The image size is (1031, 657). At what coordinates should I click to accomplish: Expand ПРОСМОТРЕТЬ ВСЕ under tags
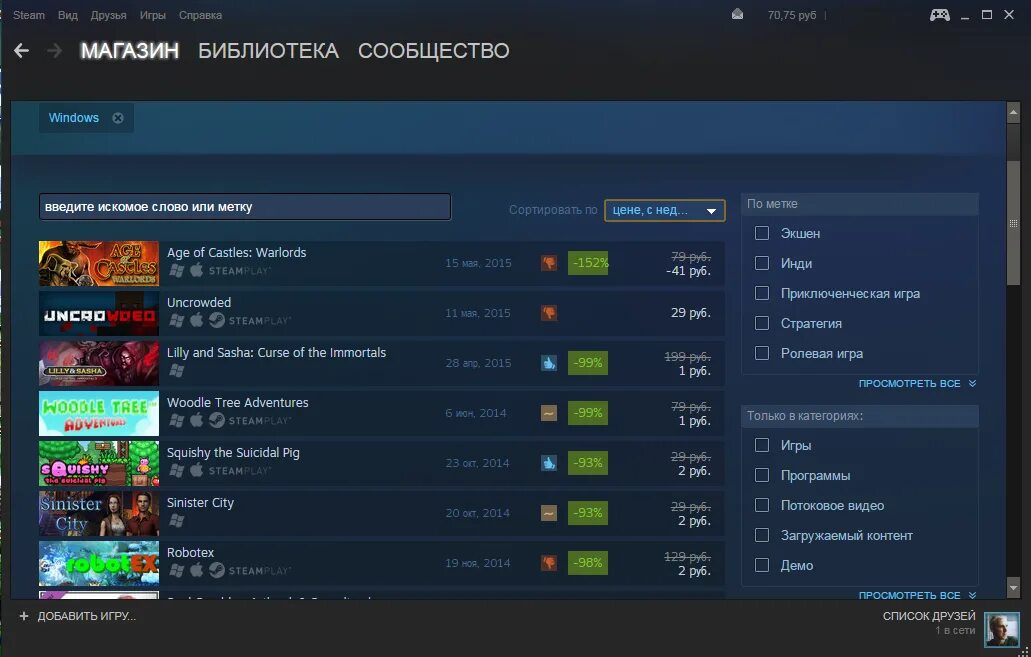(x=917, y=383)
